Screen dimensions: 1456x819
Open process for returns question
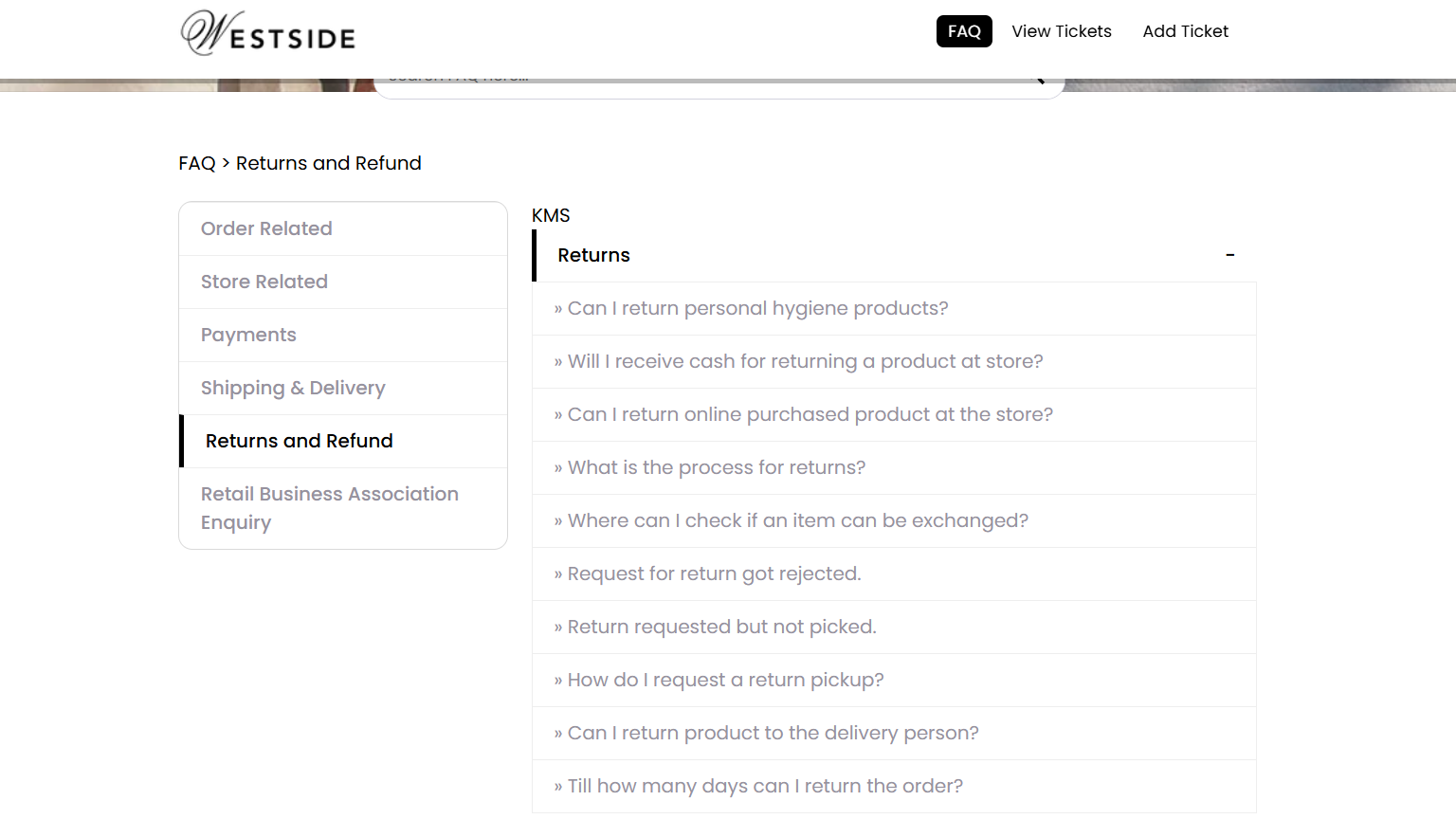(716, 467)
